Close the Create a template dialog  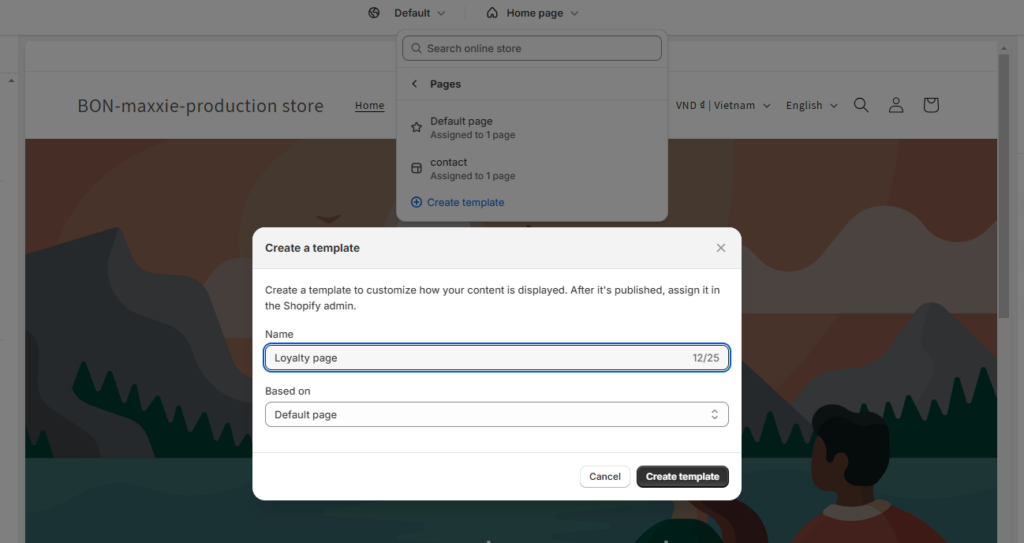[x=721, y=248]
